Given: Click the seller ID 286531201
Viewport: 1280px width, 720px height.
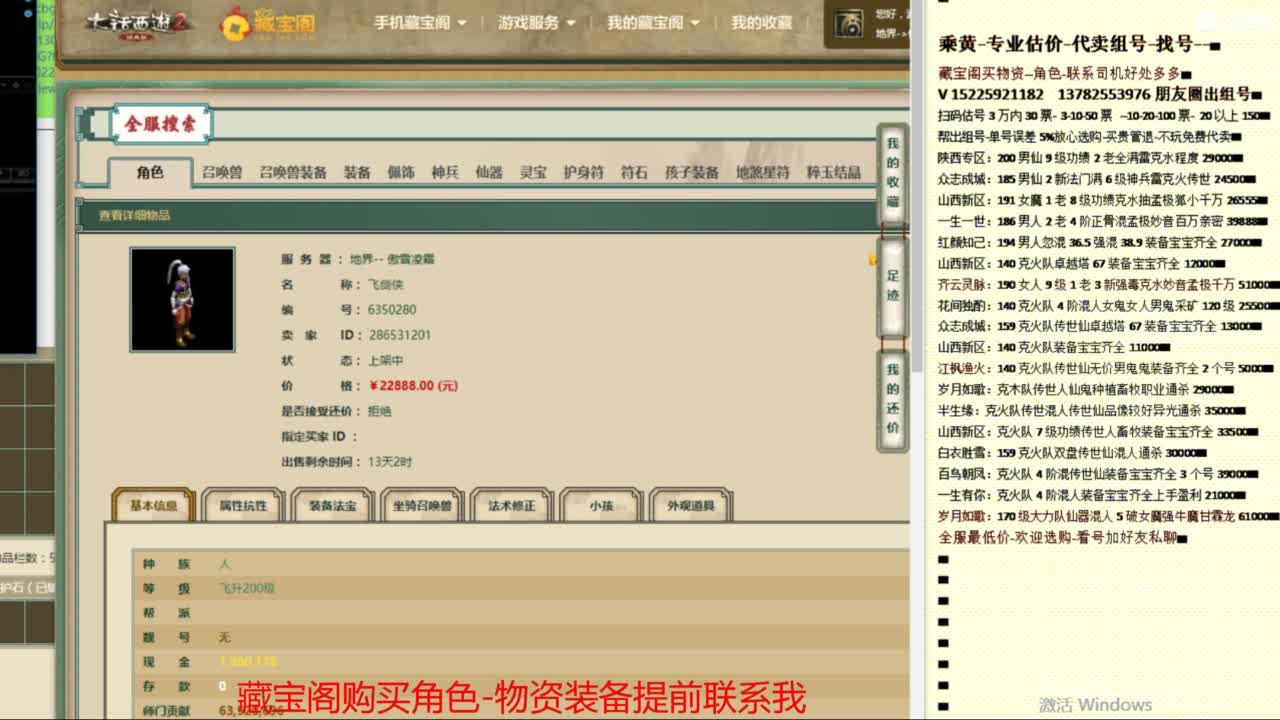Looking at the screenshot, I should pyautogui.click(x=399, y=335).
